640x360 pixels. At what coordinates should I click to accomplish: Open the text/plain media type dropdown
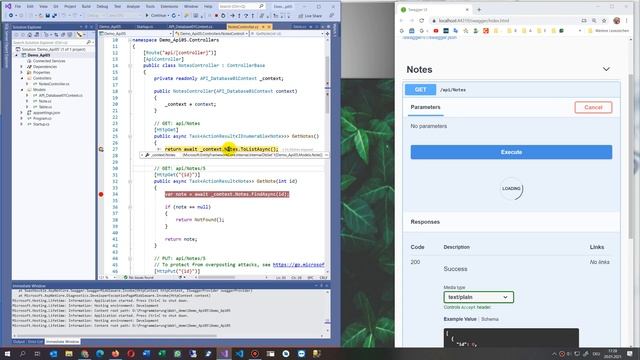point(478,297)
